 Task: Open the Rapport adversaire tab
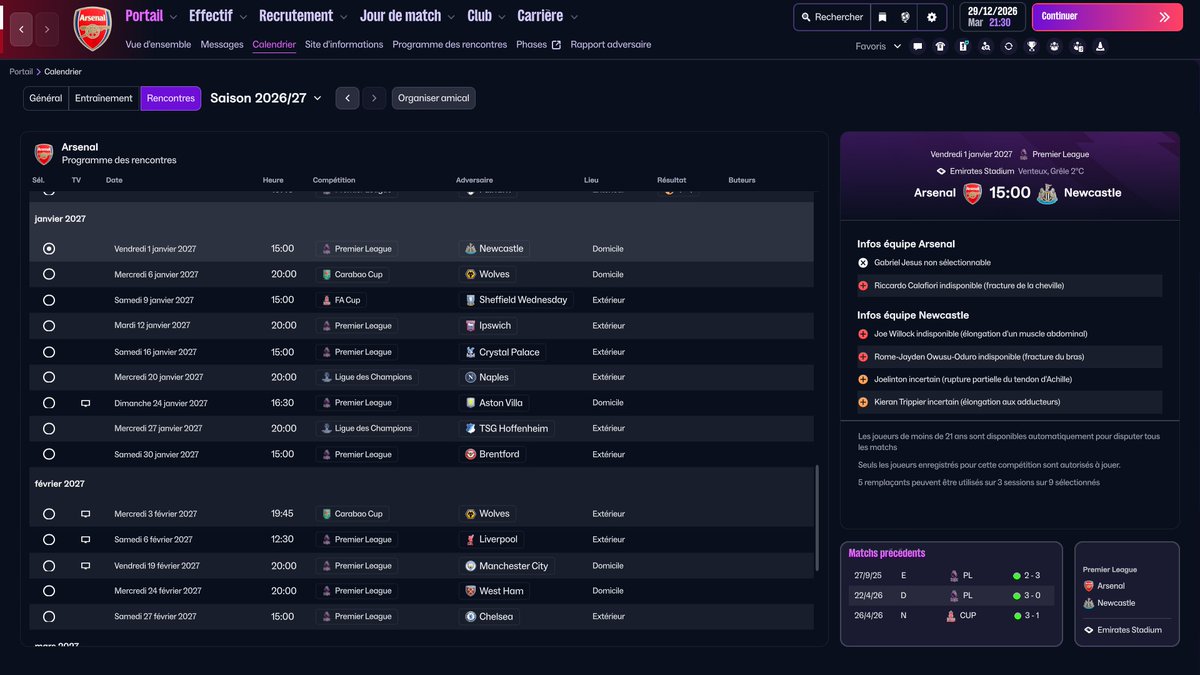611,45
